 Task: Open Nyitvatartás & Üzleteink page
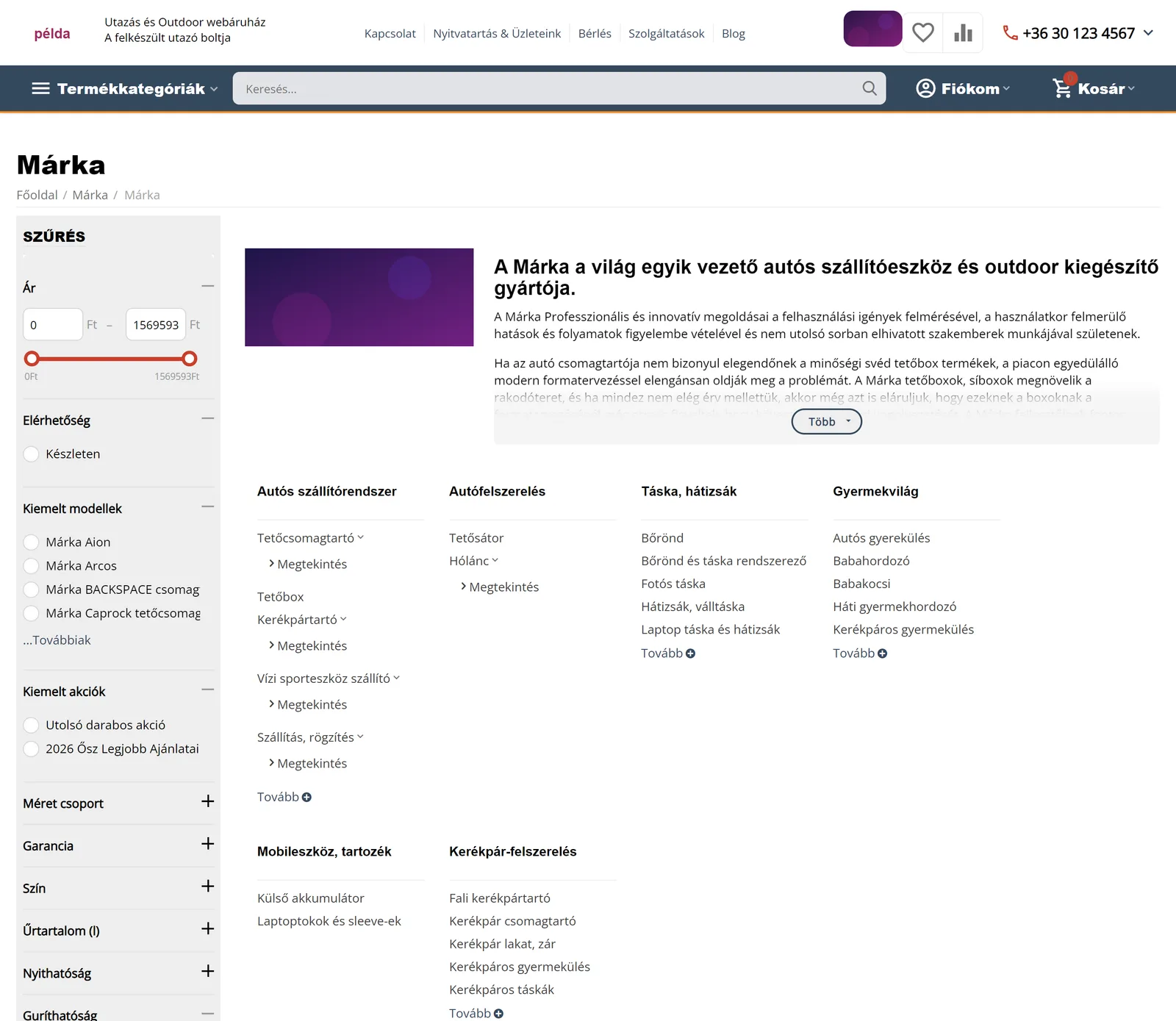(x=497, y=34)
